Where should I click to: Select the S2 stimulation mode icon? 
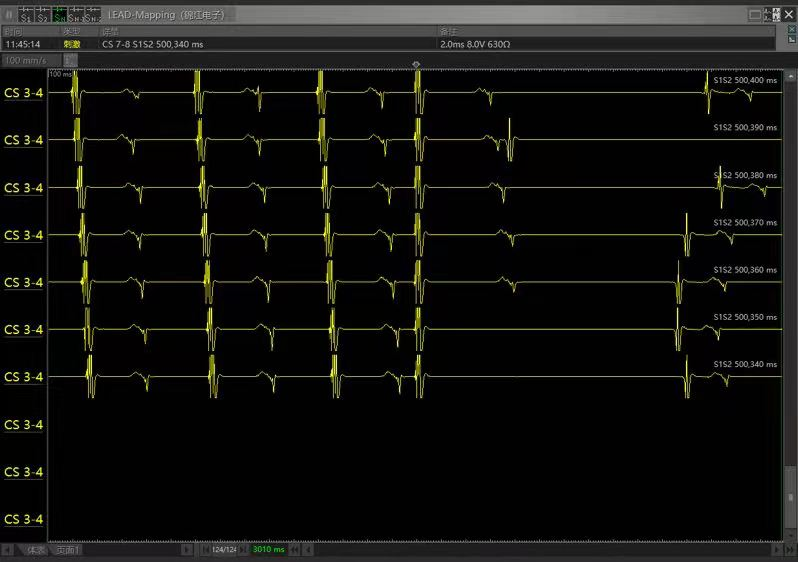pyautogui.click(x=43, y=15)
